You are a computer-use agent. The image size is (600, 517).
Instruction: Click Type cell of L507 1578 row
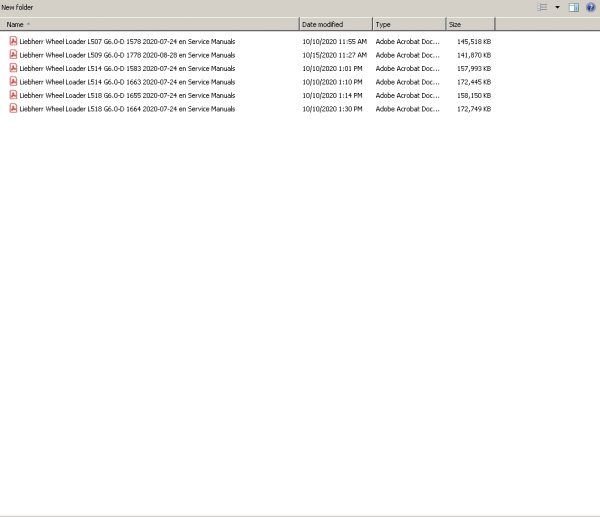[408, 42]
